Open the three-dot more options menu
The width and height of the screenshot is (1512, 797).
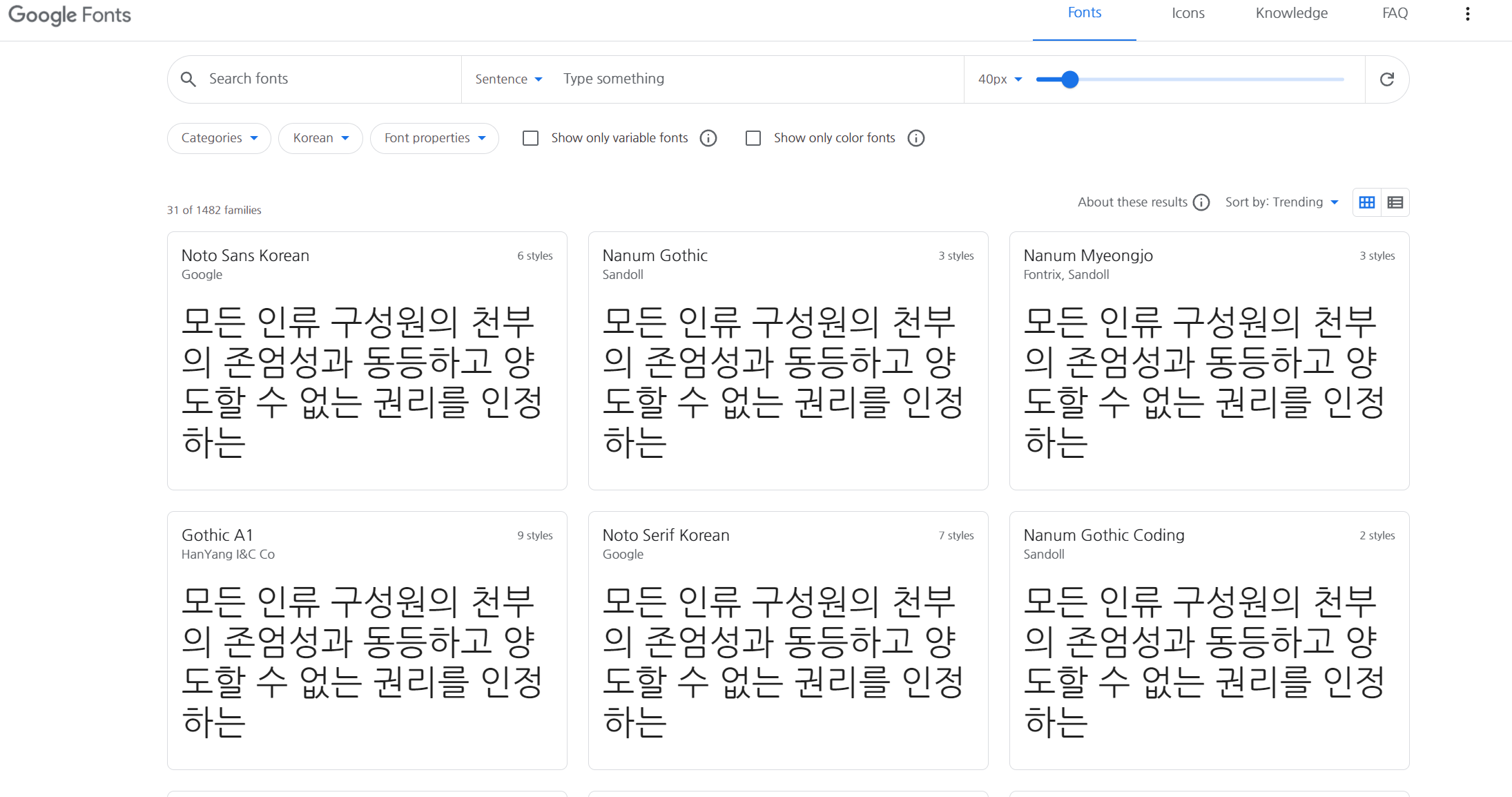tap(1468, 14)
